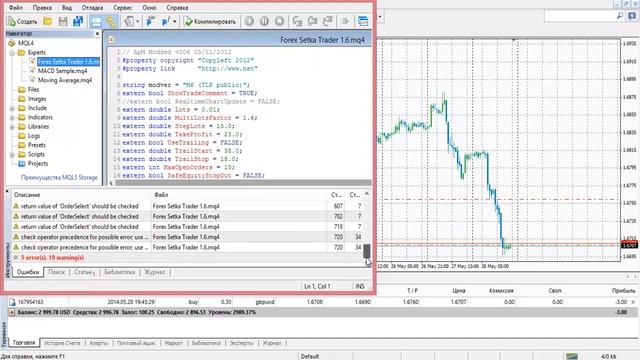Select the Logs folder
The height and width of the screenshot is (360, 640).
click(34, 136)
